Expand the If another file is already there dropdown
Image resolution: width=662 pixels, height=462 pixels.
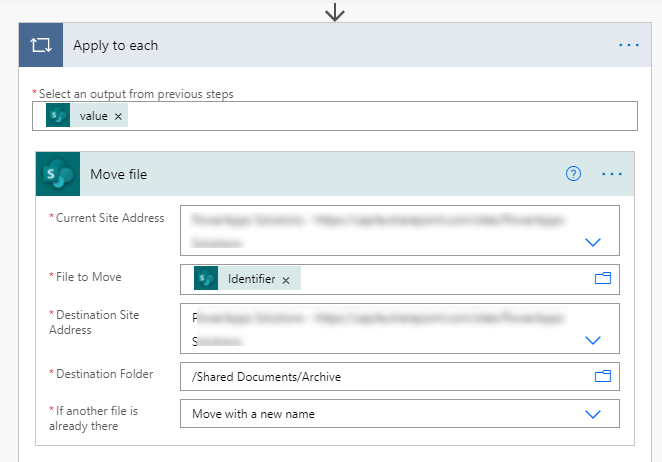click(593, 414)
